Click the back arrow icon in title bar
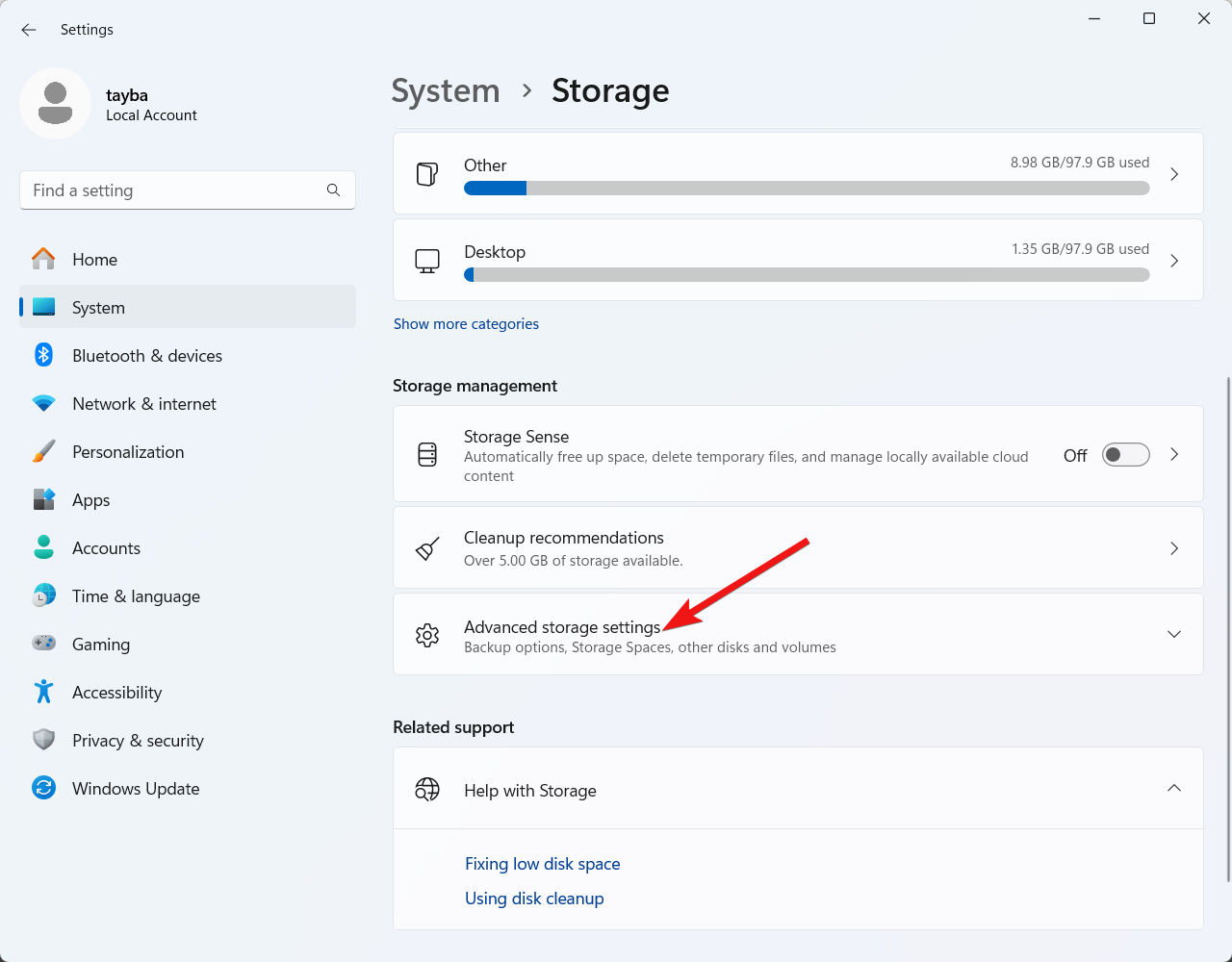The width and height of the screenshot is (1232, 962). 29,30
